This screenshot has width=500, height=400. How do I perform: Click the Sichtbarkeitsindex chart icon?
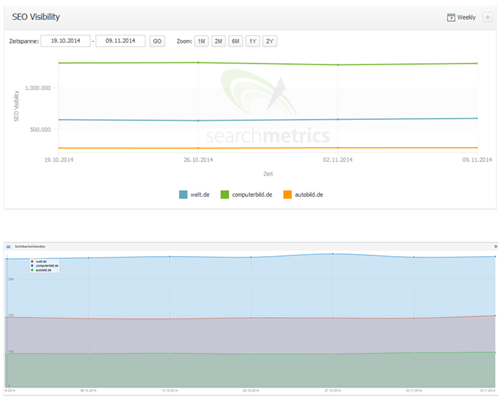tap(8, 246)
